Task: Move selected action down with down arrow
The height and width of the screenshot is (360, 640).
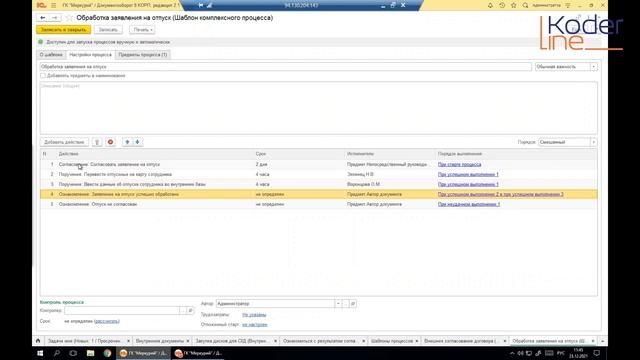Action: click(x=138, y=142)
